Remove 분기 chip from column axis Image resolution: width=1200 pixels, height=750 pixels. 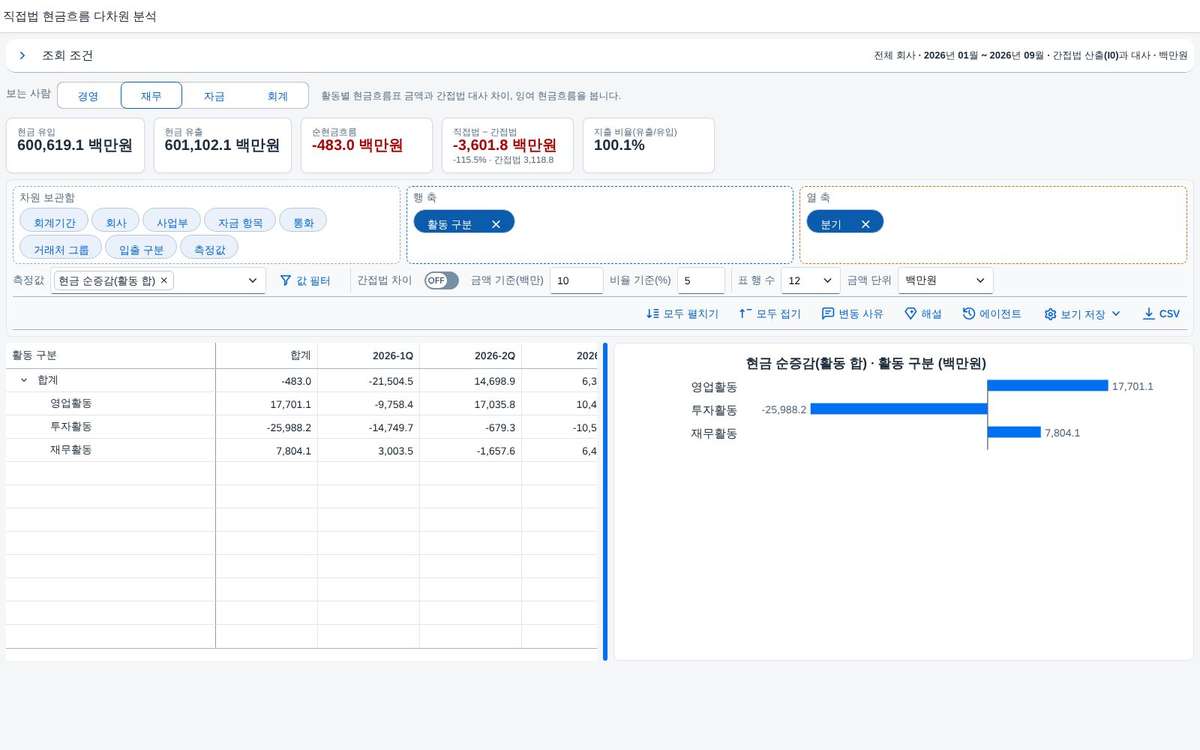(865, 224)
